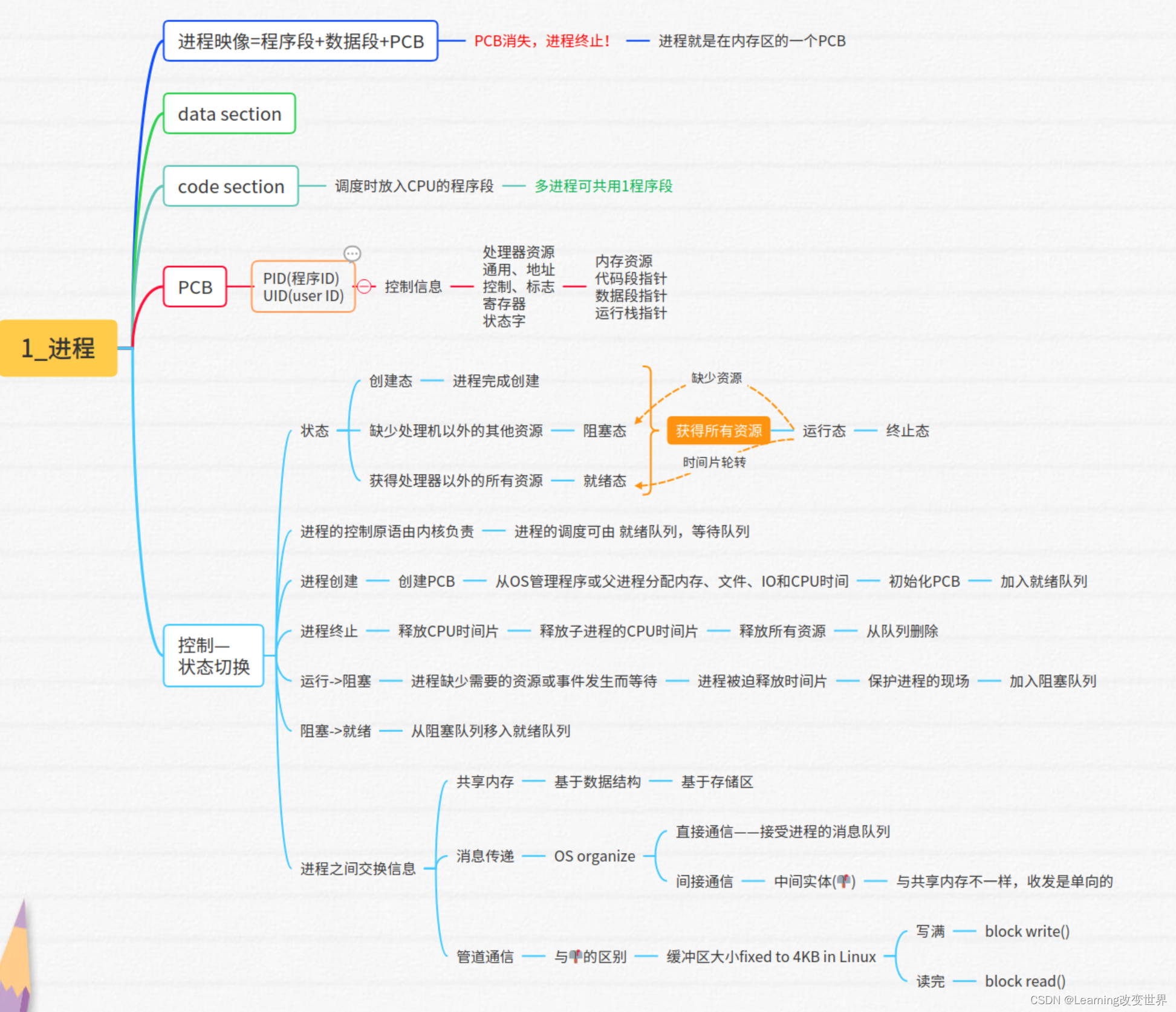1176x1012 pixels.
Task: Click 进程被迫释放时间片 text
Action: pos(762,681)
